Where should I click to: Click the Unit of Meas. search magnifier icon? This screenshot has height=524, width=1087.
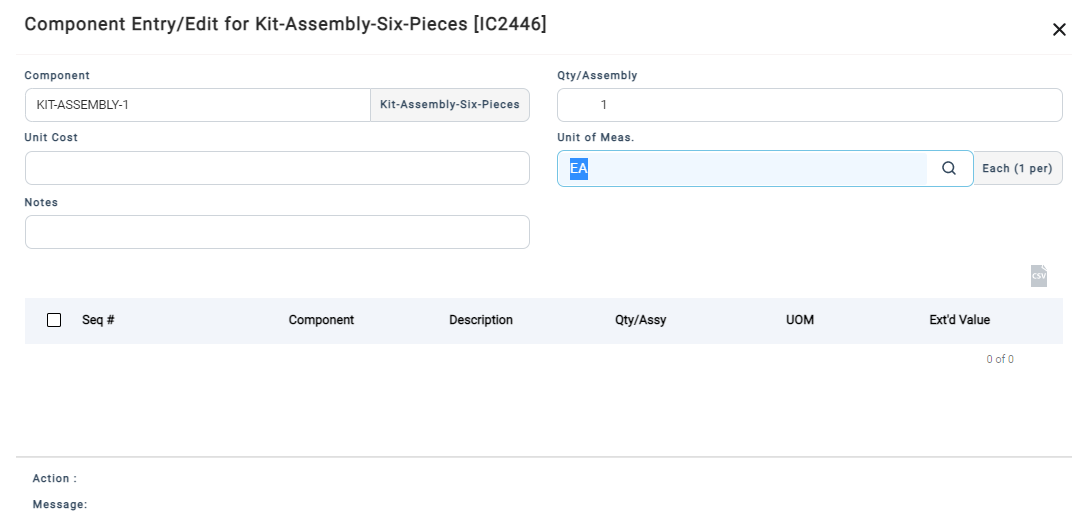(949, 168)
